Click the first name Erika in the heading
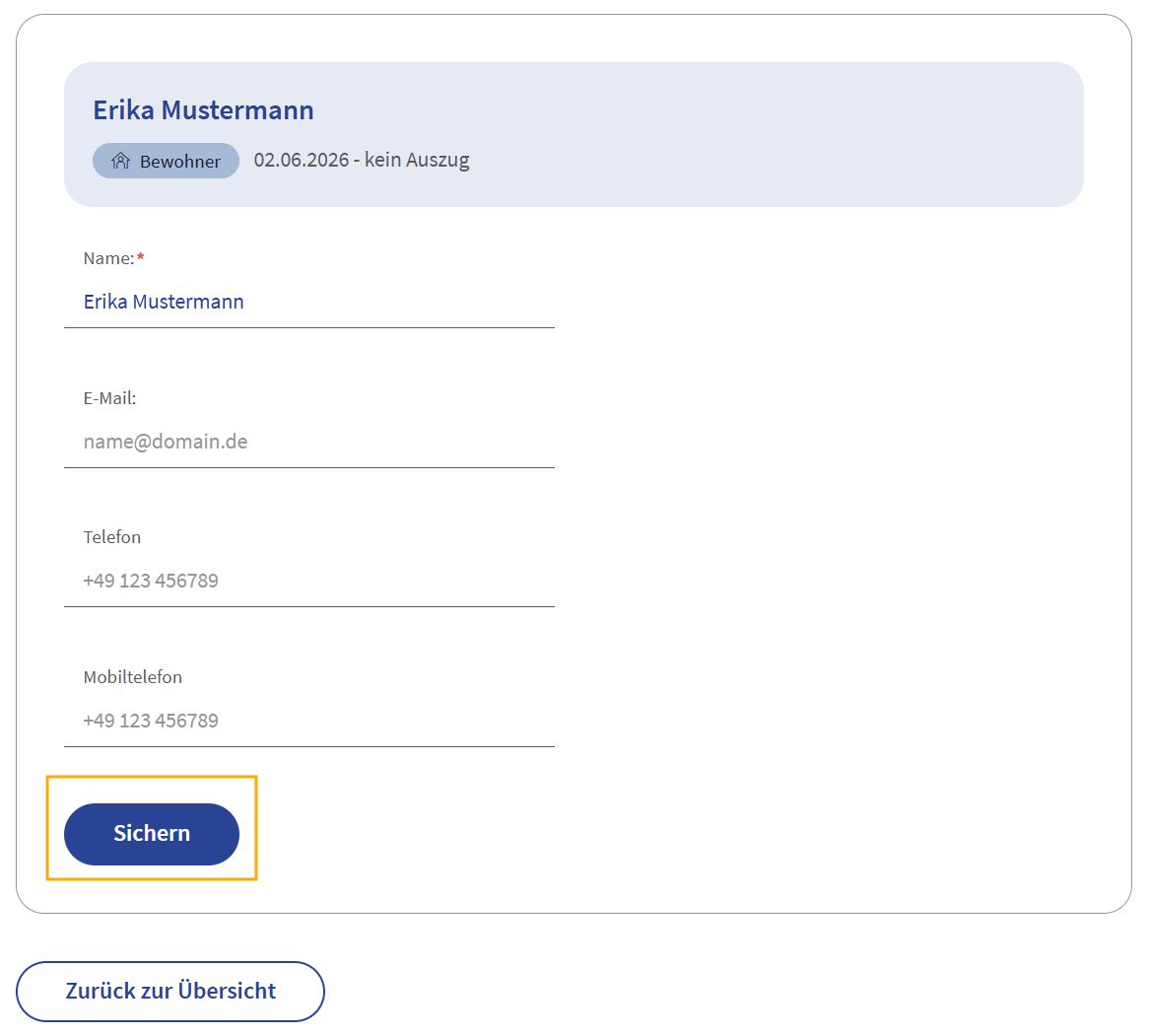1151x1036 pixels. click(x=123, y=110)
